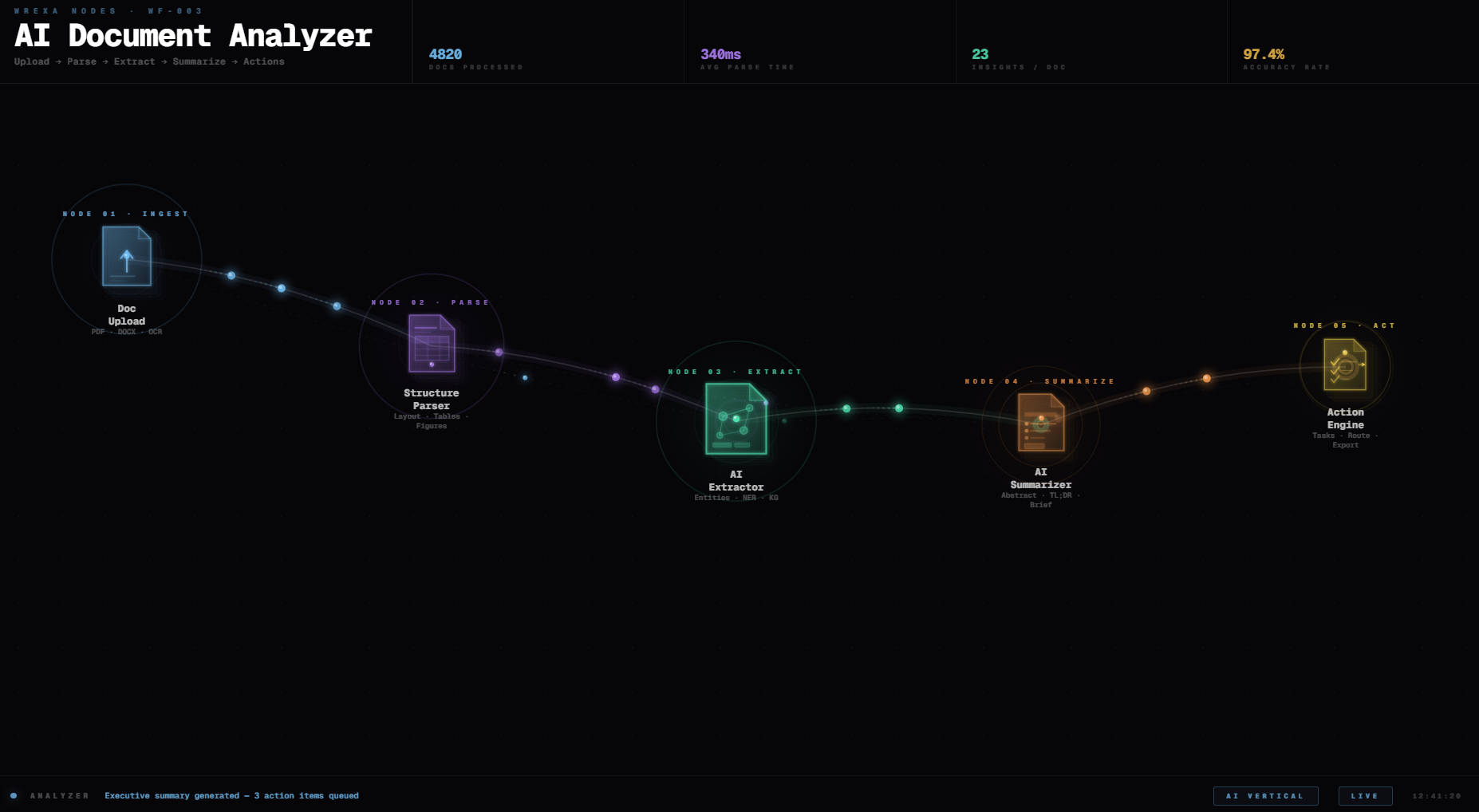The width and height of the screenshot is (1479, 812).
Task: Enable the AI VERTICAL mode toggle
Action: [1265, 795]
